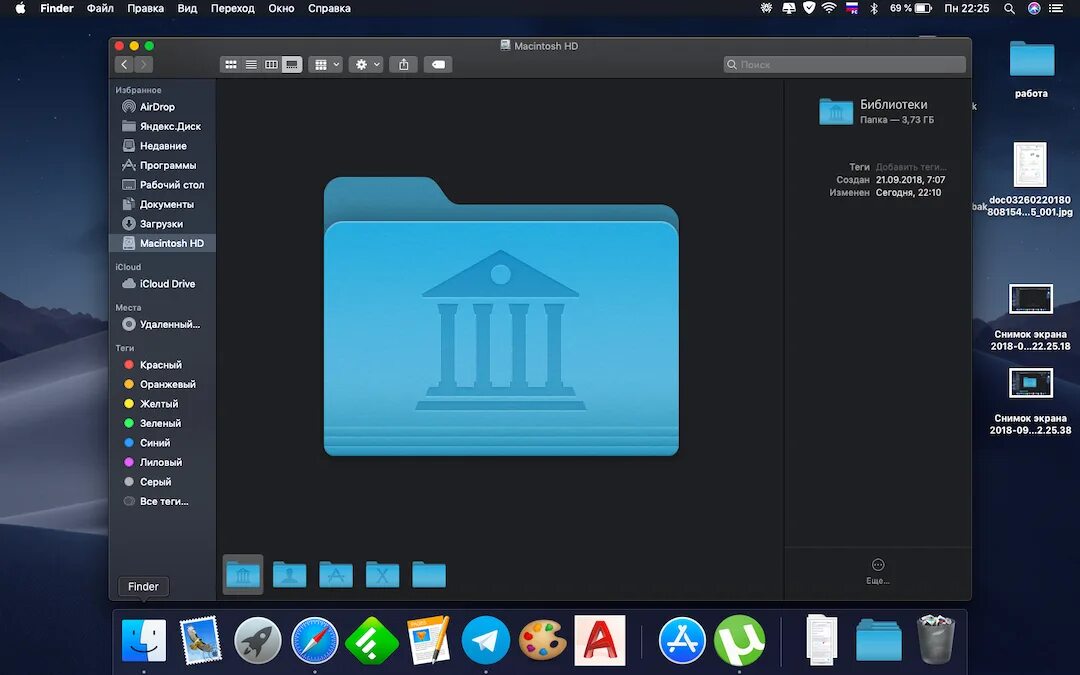The width and height of the screenshot is (1080, 675).
Task: Open the Apple menu
Action: point(20,8)
